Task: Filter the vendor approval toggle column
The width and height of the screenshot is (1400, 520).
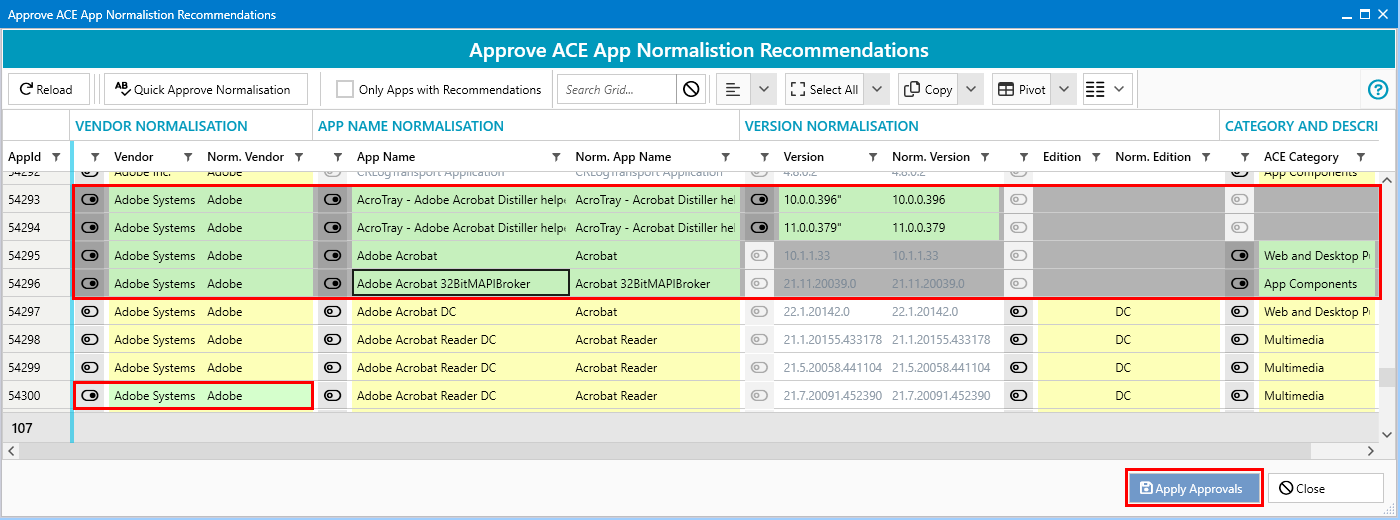Action: [95, 157]
